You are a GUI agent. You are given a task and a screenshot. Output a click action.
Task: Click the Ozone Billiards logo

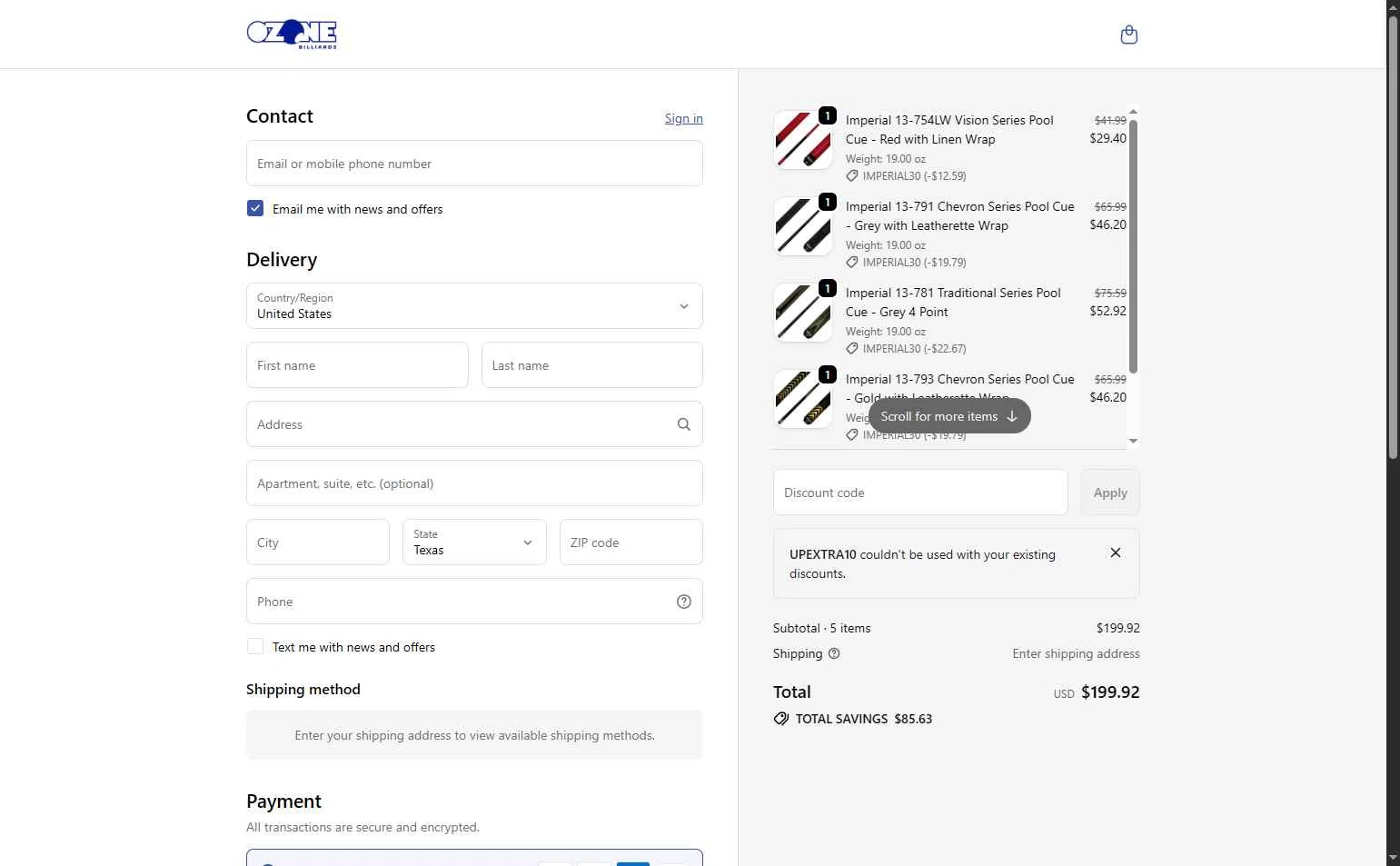(x=292, y=35)
